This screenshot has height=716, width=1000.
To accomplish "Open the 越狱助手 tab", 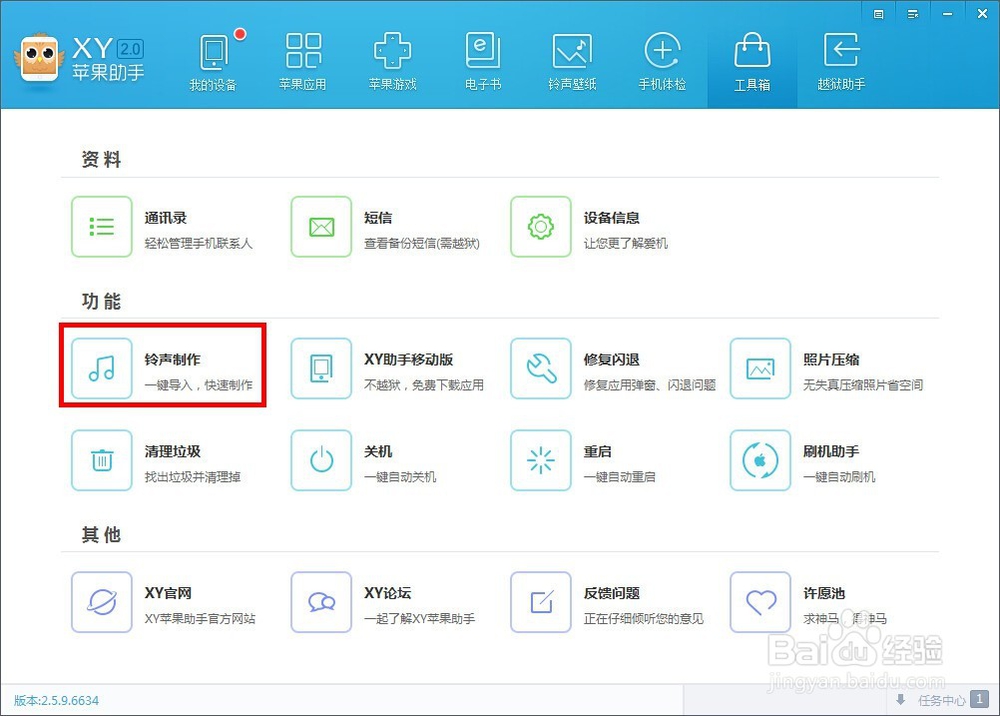I will 841,62.
